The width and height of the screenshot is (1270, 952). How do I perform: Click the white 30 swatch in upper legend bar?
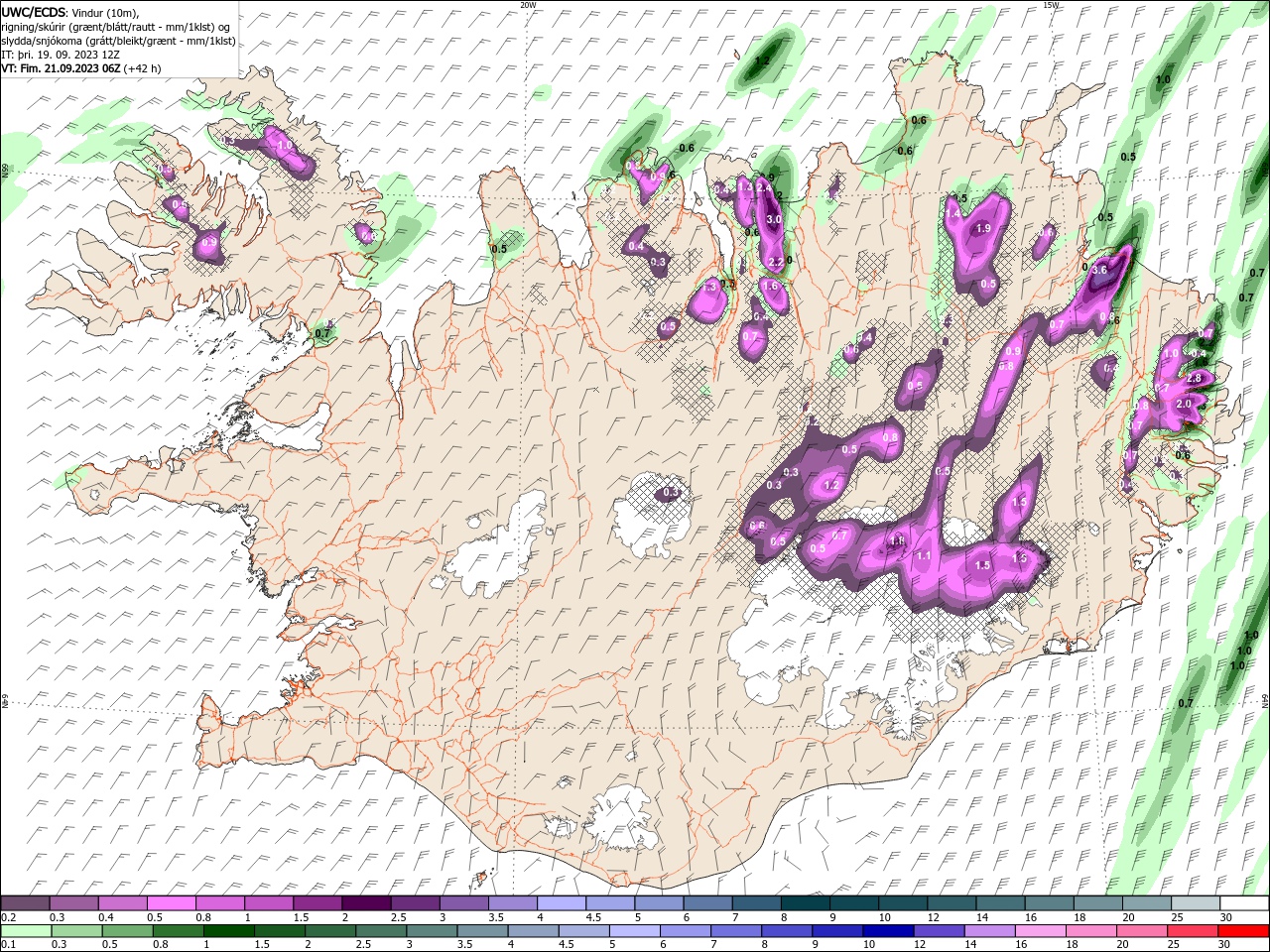coord(1244,903)
